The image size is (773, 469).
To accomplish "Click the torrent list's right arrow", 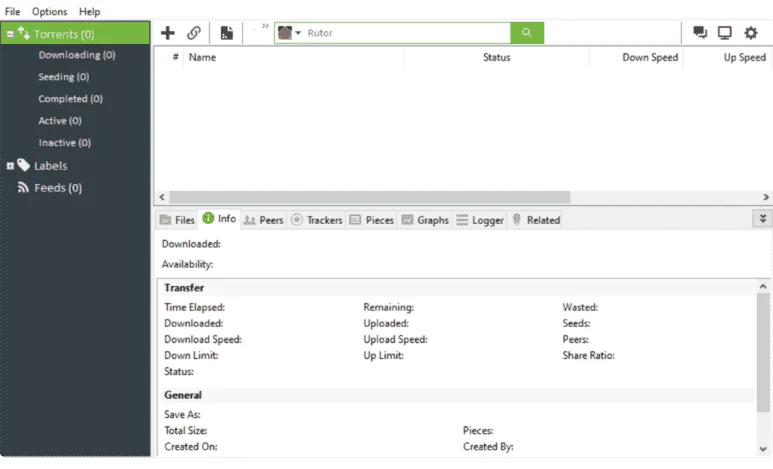I will [766, 197].
